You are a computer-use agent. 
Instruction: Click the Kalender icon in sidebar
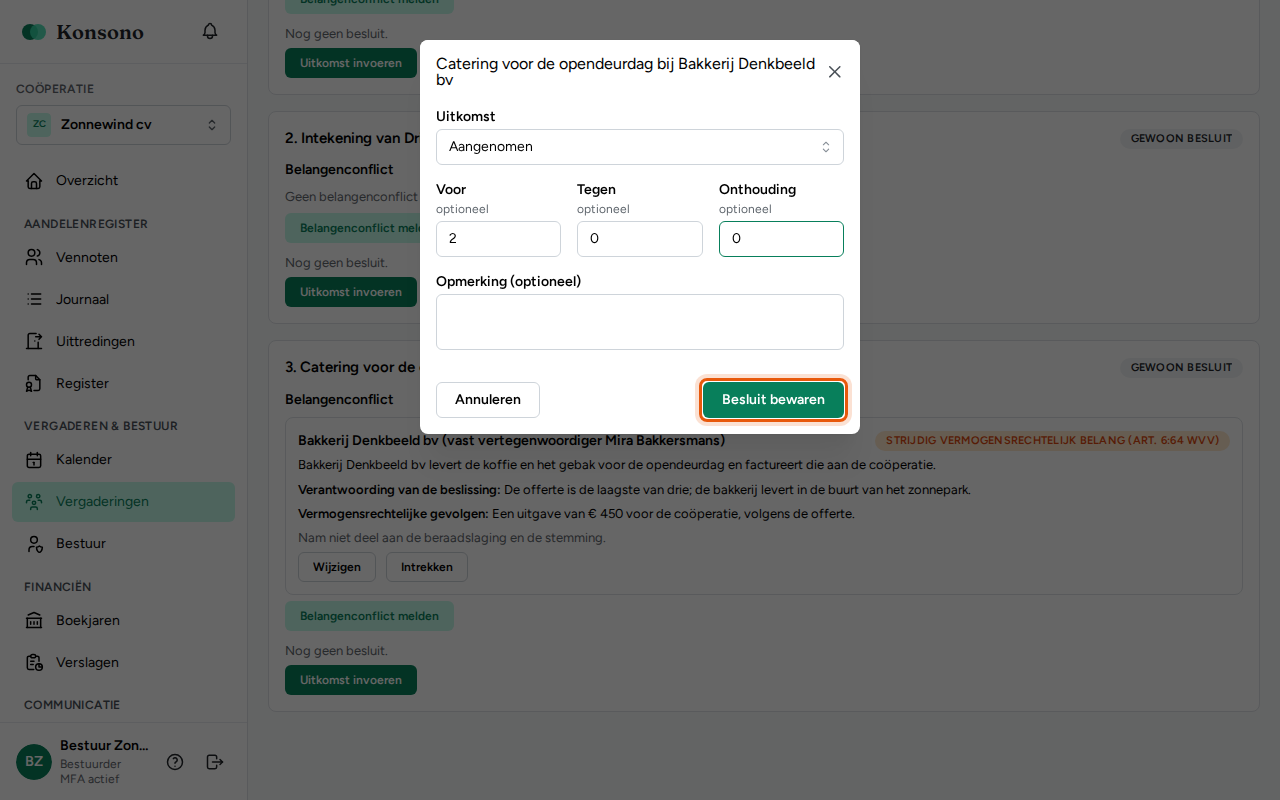click(34, 460)
